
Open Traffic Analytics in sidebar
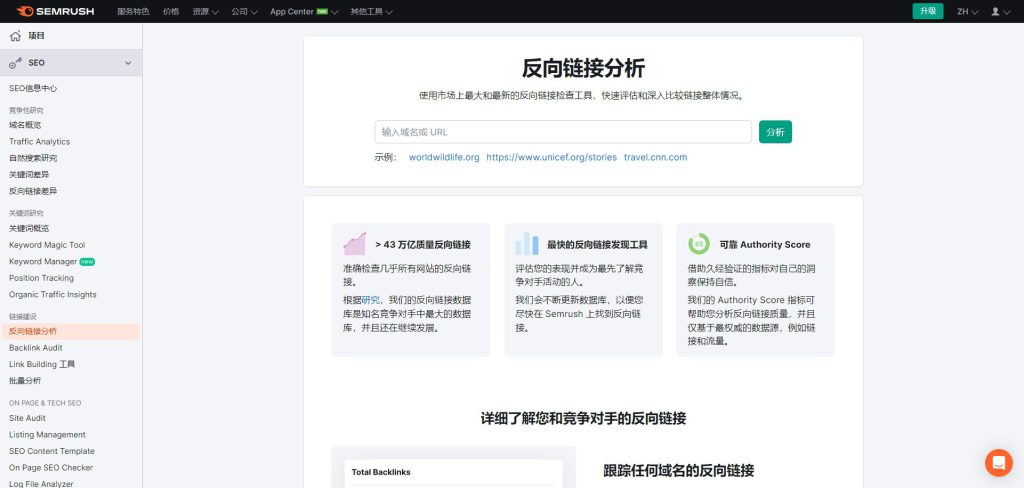click(39, 142)
